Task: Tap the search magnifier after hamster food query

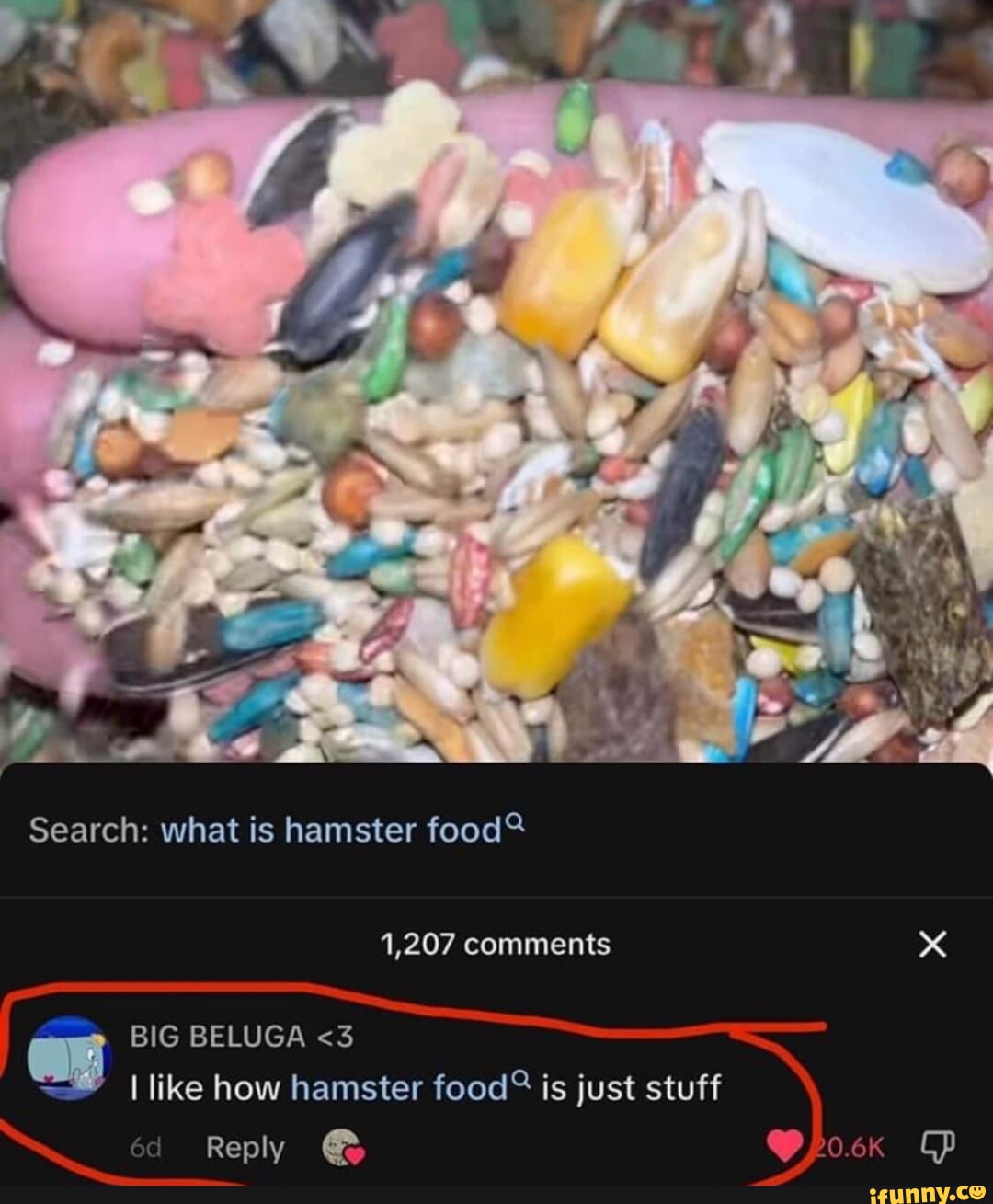Action: click(516, 823)
